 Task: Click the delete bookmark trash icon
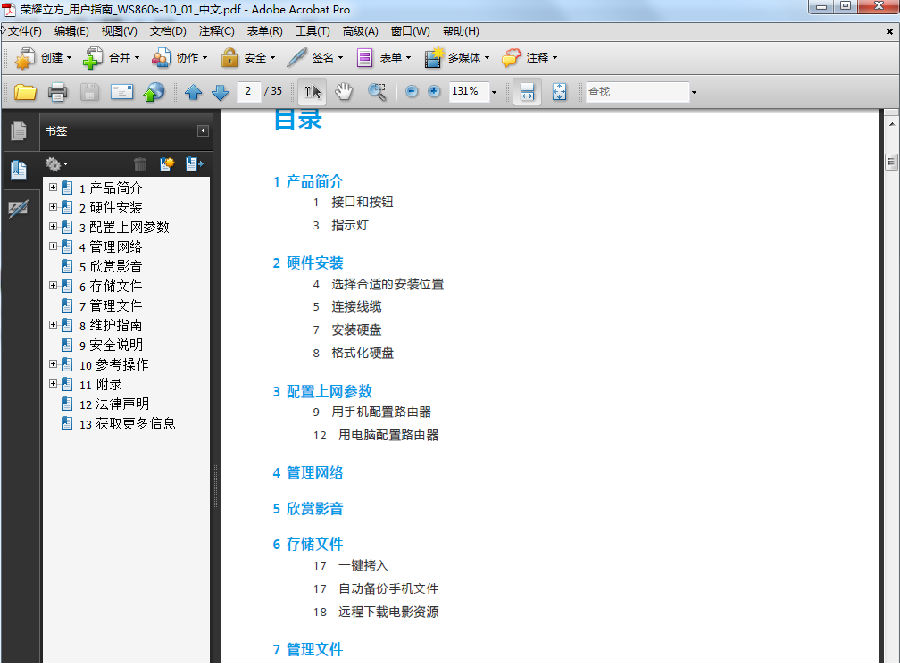[x=141, y=163]
